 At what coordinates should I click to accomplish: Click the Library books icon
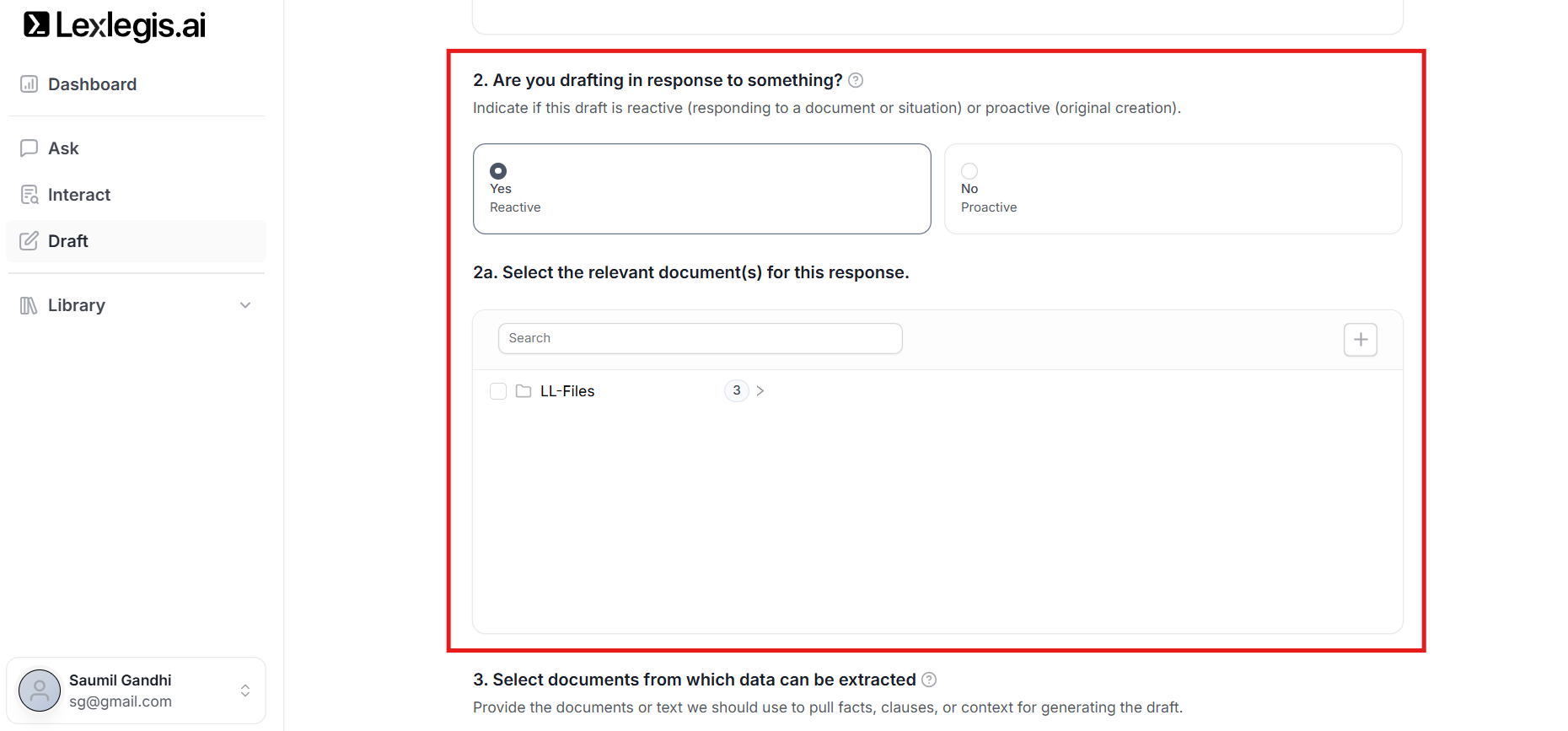[x=30, y=305]
